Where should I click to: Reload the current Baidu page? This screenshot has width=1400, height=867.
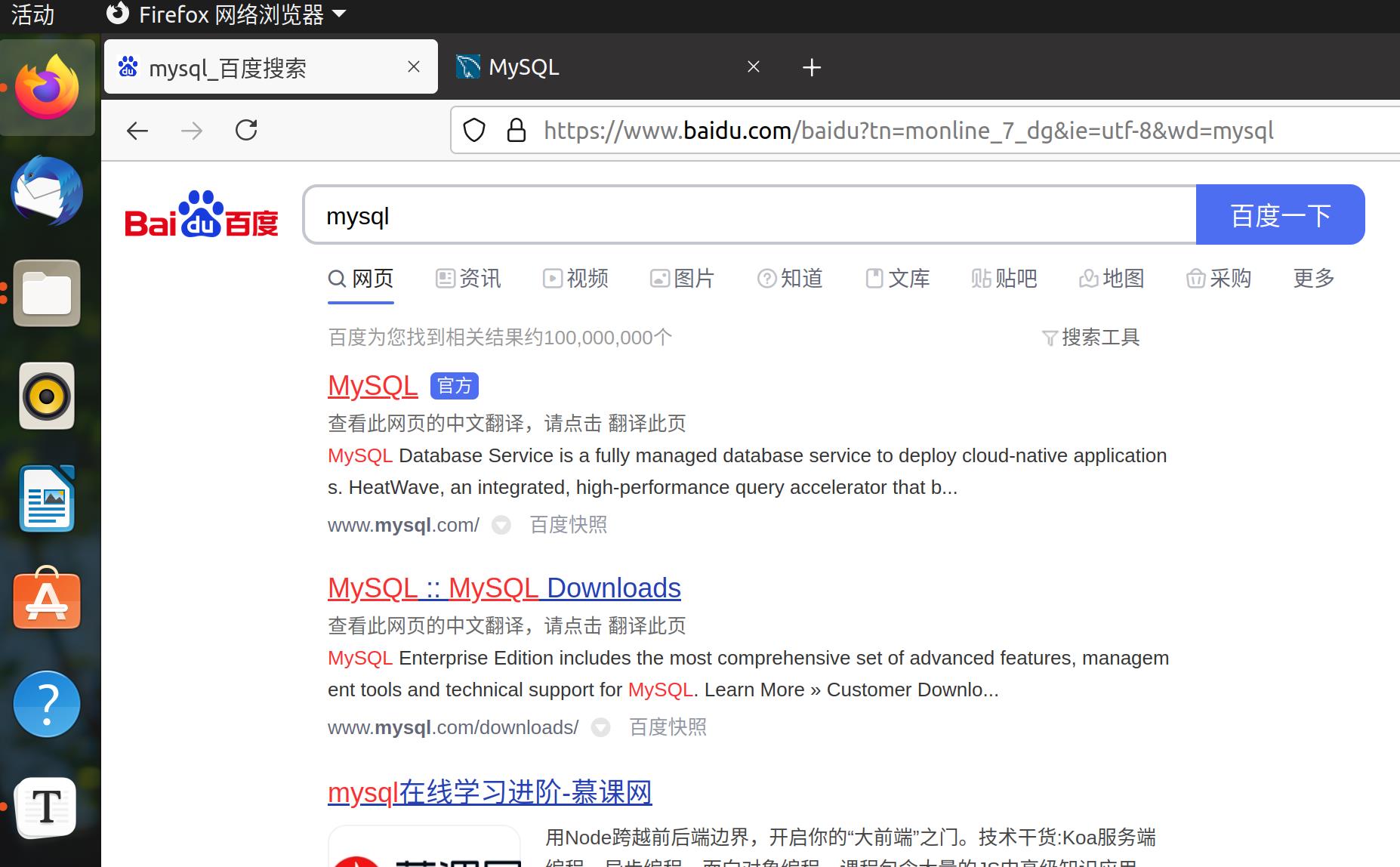coord(246,131)
